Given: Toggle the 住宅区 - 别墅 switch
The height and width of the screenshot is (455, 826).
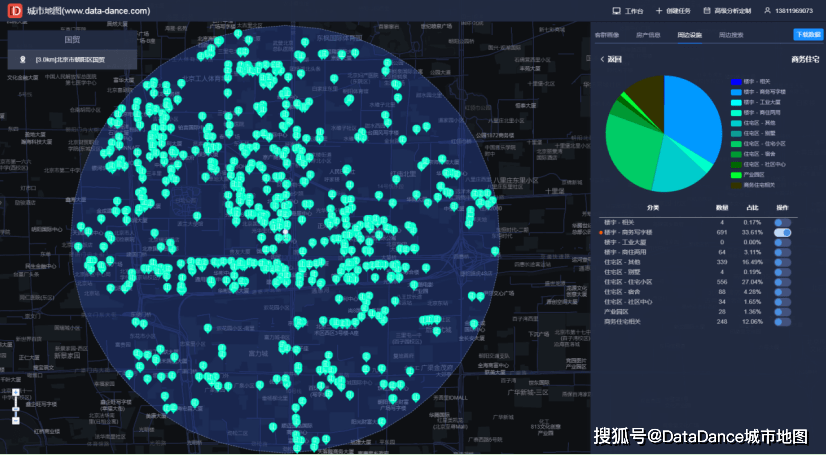Looking at the screenshot, I should (x=782, y=272).
